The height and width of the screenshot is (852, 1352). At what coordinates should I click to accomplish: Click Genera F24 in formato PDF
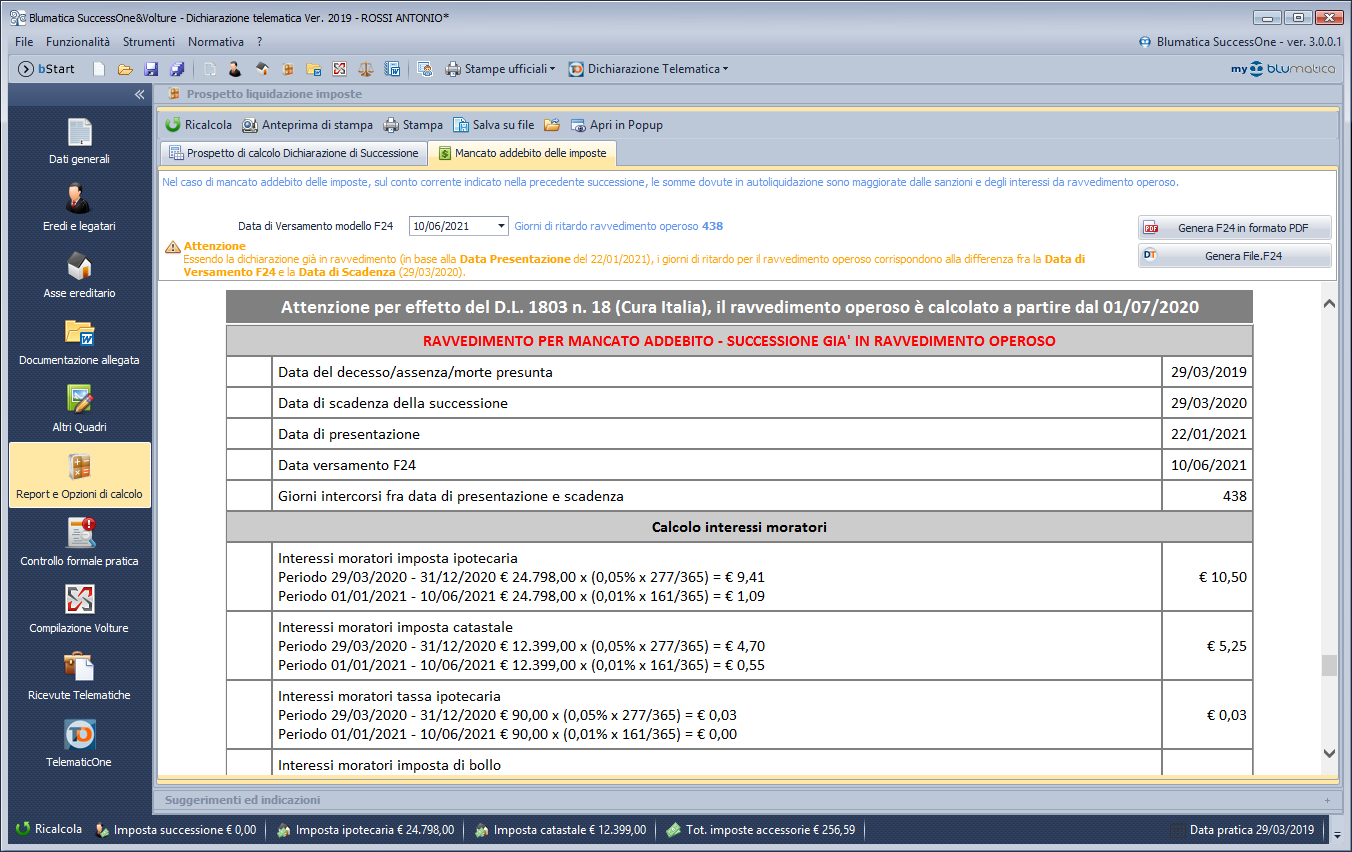coord(1234,228)
